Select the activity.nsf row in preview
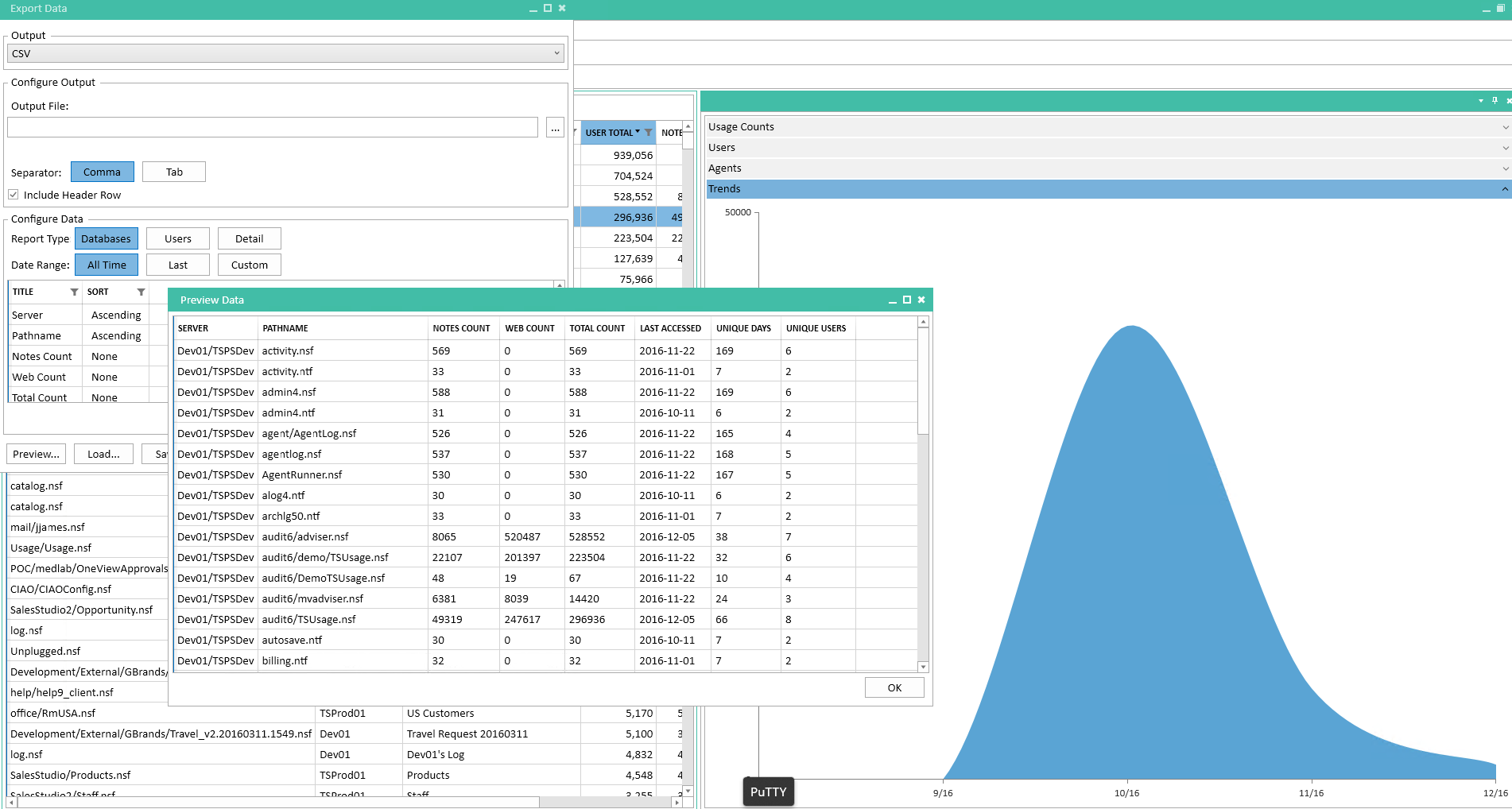The width and height of the screenshot is (1512, 809). pyautogui.click(x=545, y=350)
